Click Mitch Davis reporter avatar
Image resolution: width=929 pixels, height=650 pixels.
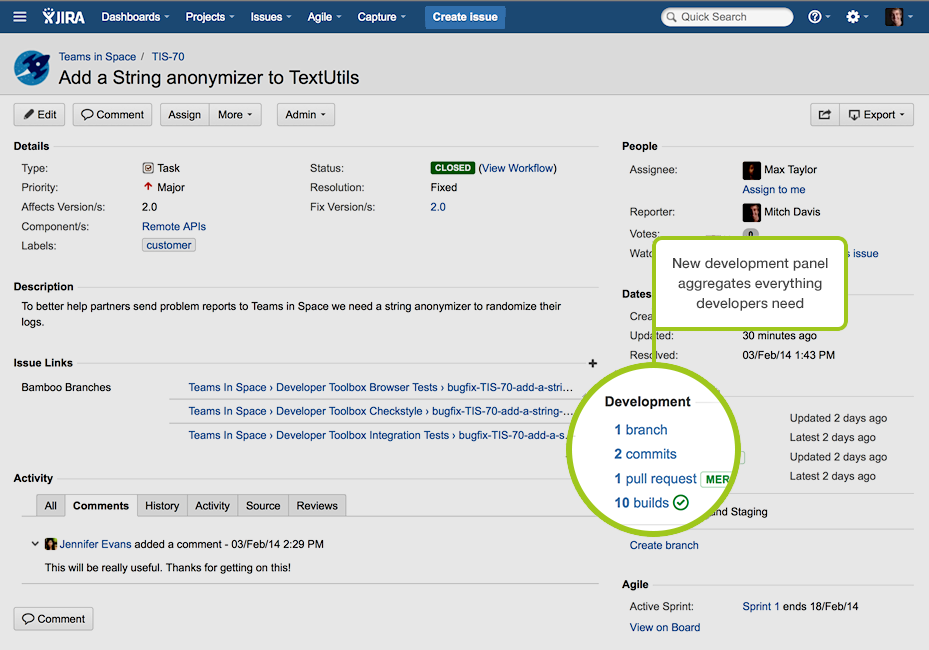click(x=751, y=212)
